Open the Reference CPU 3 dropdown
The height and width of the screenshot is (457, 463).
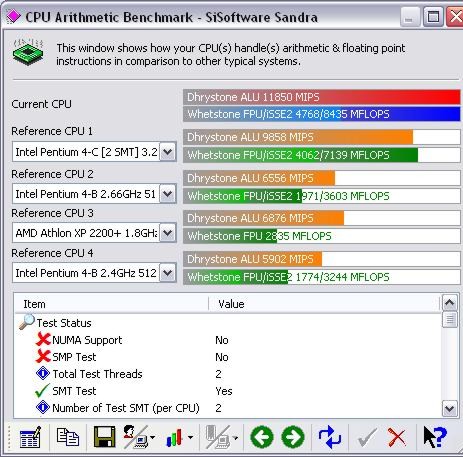167,233
